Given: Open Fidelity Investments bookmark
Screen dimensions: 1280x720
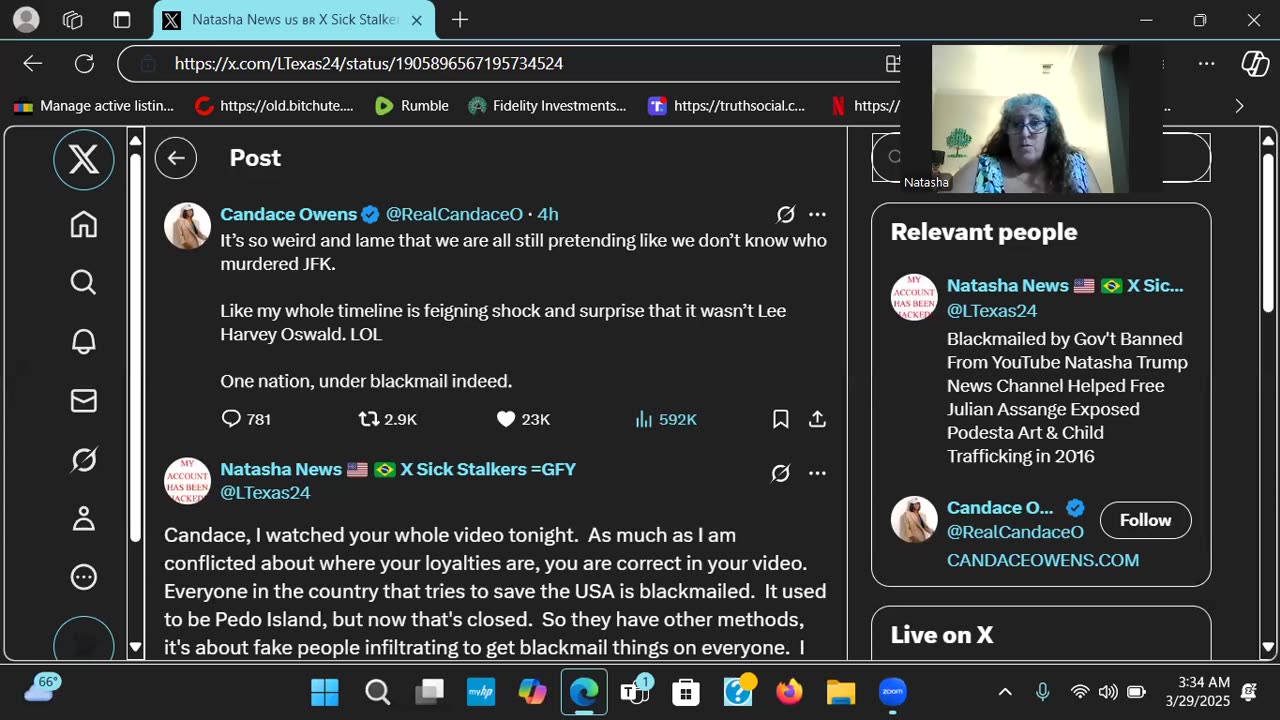Looking at the screenshot, I should 547,106.
